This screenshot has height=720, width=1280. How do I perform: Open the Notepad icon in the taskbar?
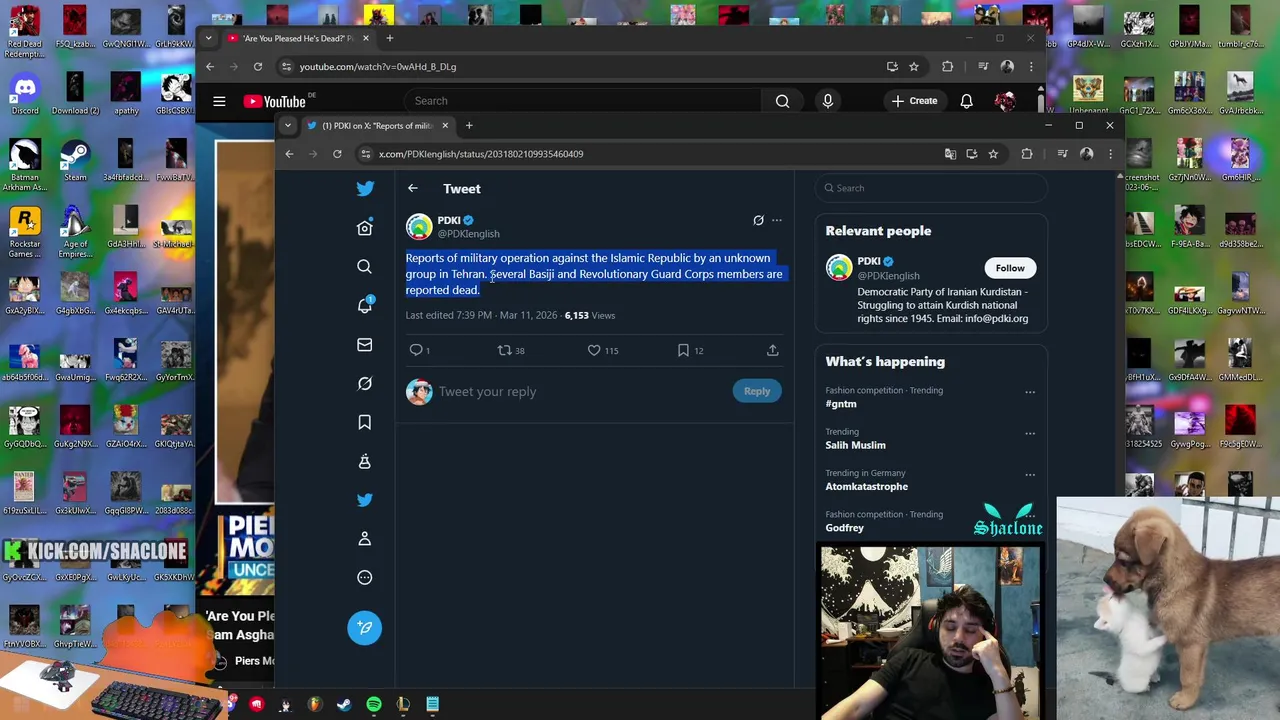432,705
